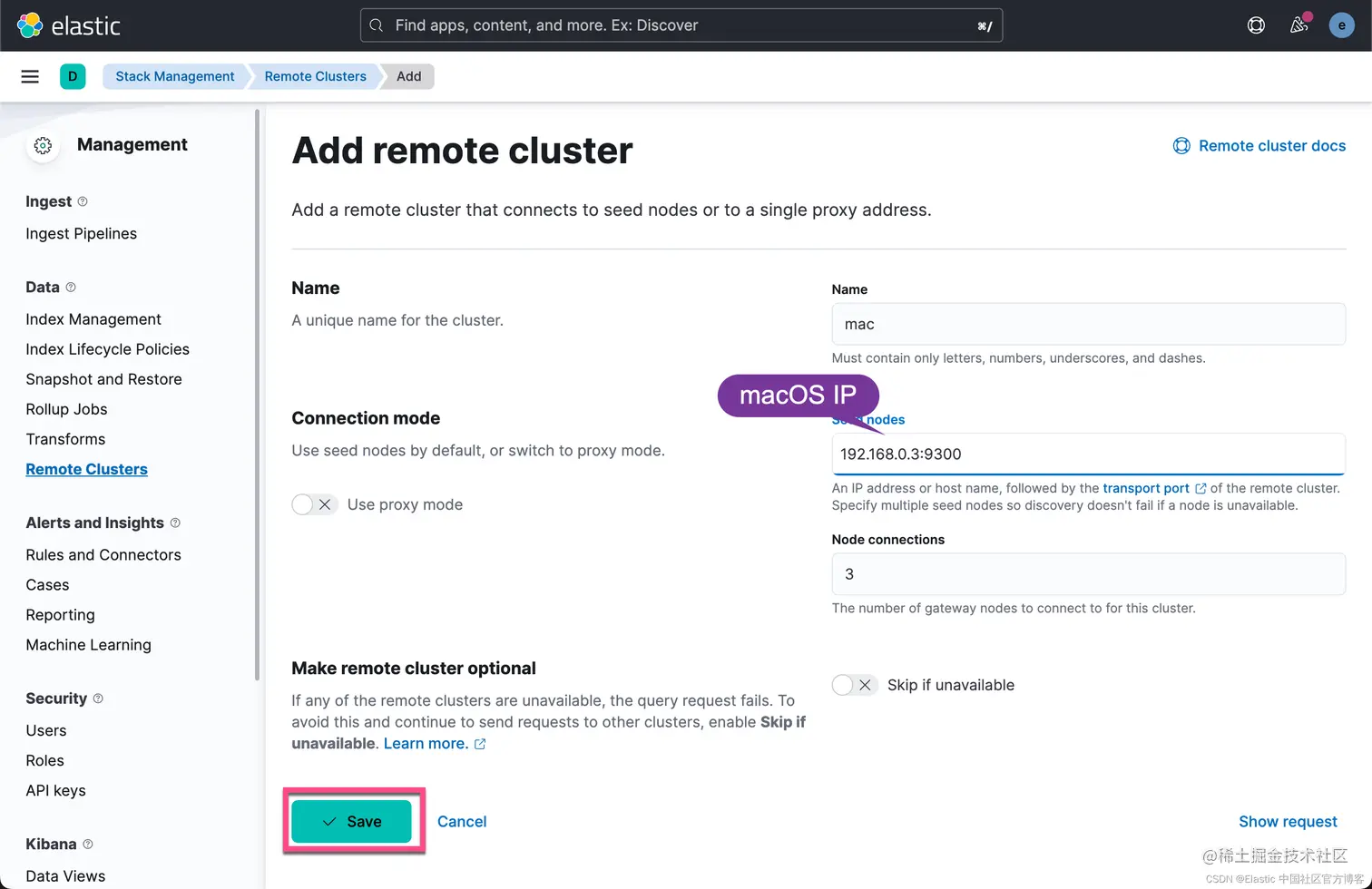Click the Add breadcrumb

point(408,76)
